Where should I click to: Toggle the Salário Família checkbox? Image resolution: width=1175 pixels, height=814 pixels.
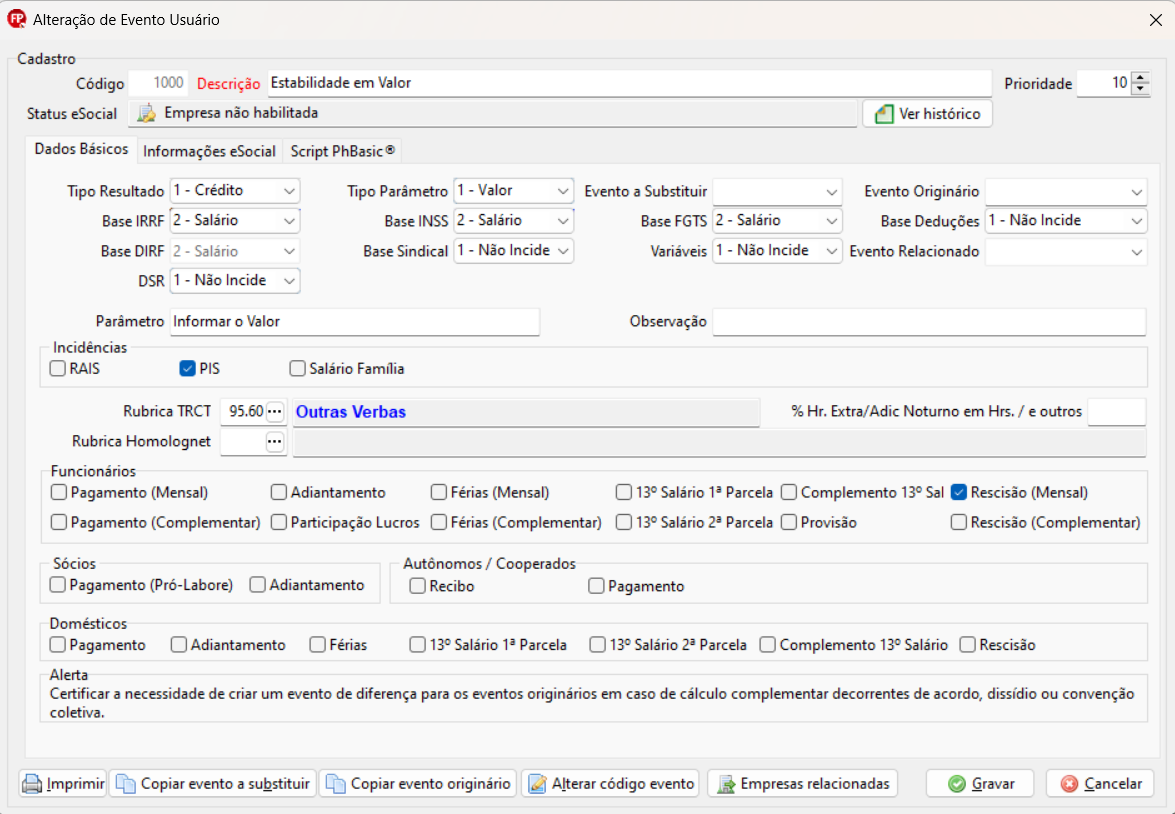tap(297, 369)
